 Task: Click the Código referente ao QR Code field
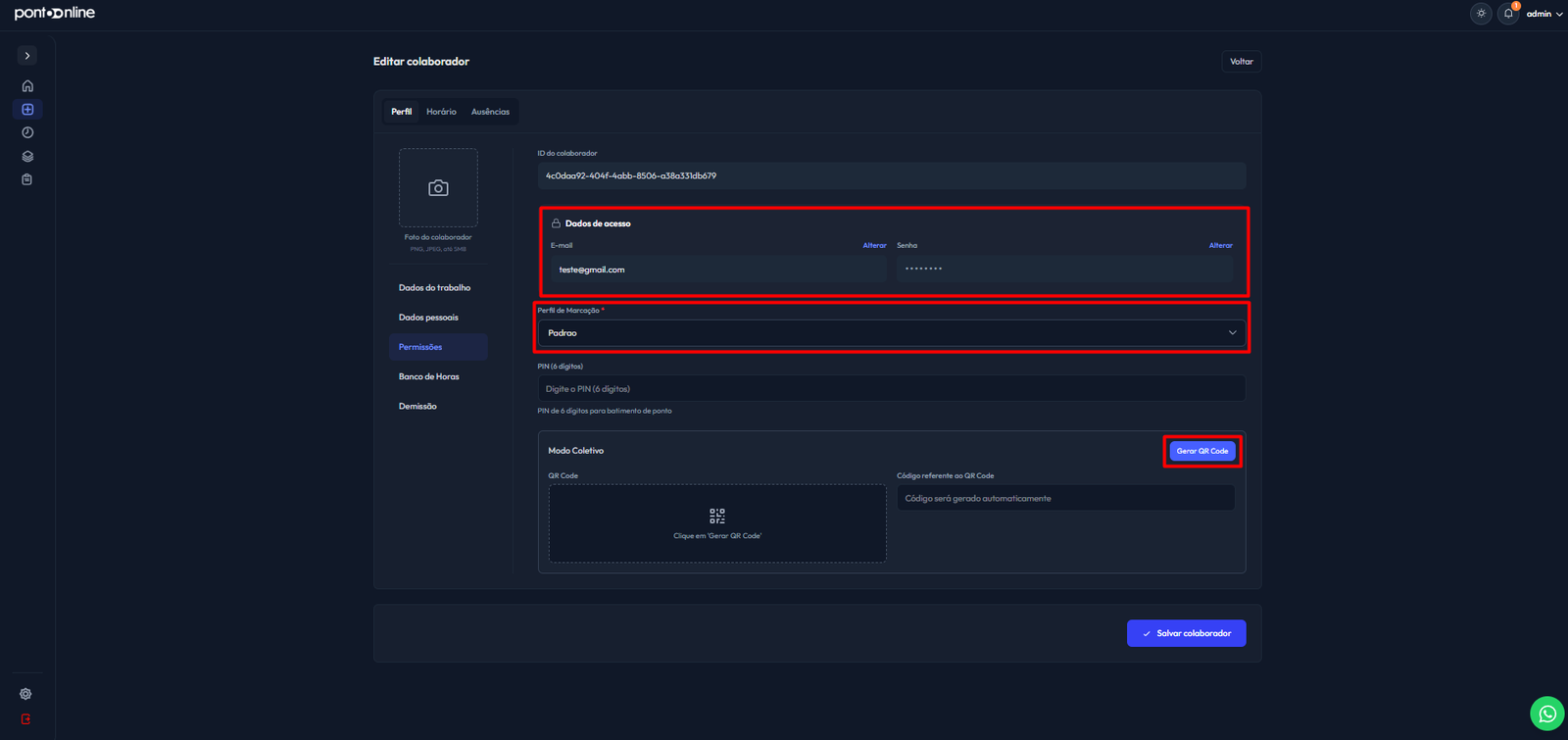1065,498
